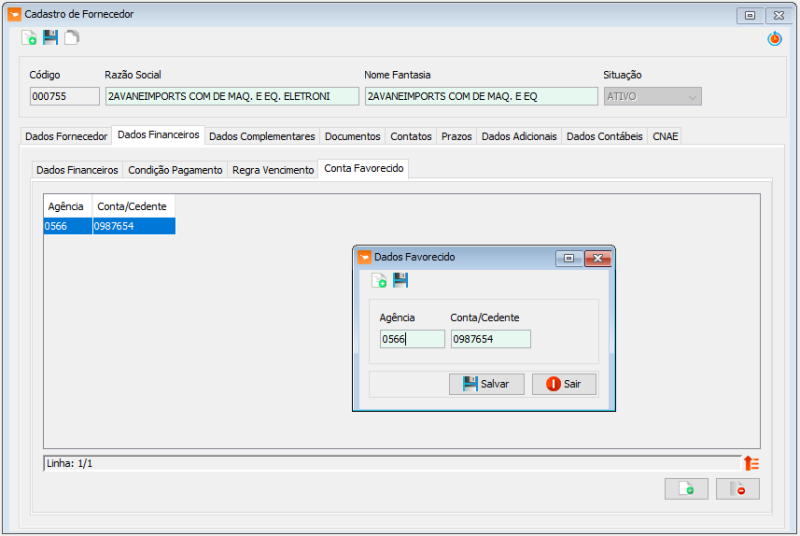
Task: Select Conta Favorecido sub-tab
Action: tap(363, 168)
